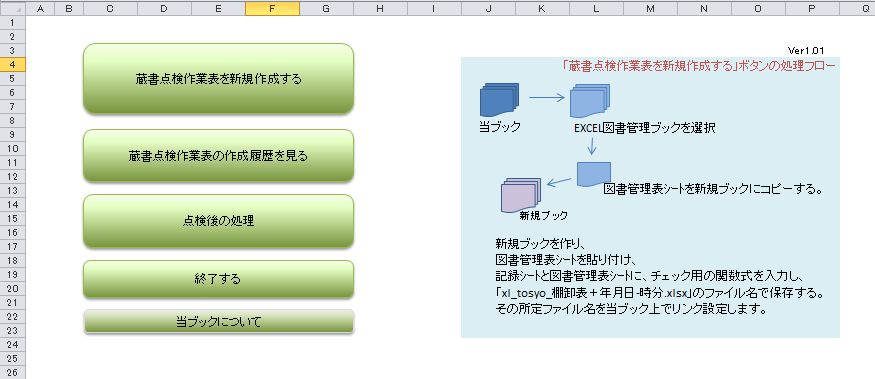Open 蔵書点検作業表の作成履歴を見る
875x379 pixels.
[x=218, y=156]
